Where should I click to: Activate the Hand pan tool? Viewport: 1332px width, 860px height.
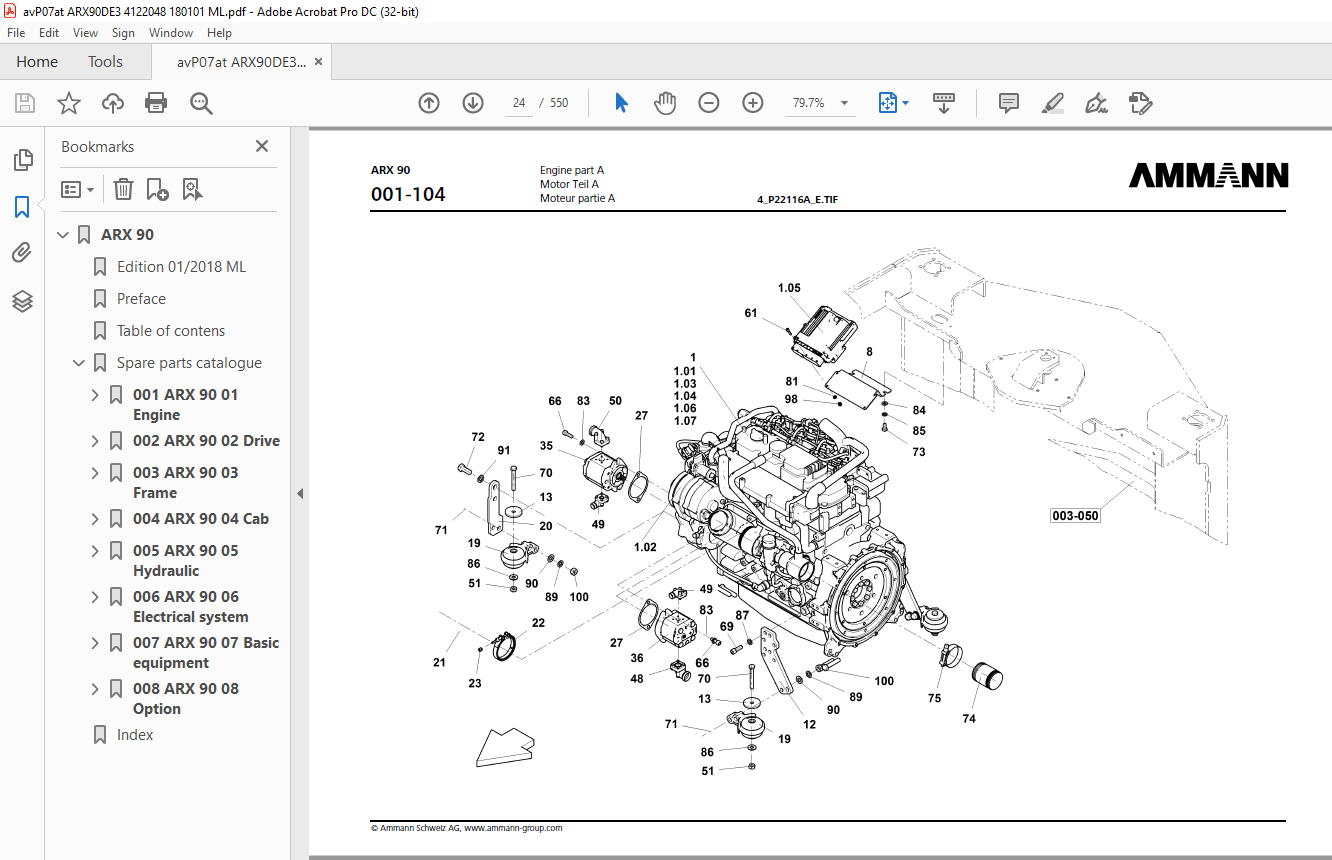[665, 103]
